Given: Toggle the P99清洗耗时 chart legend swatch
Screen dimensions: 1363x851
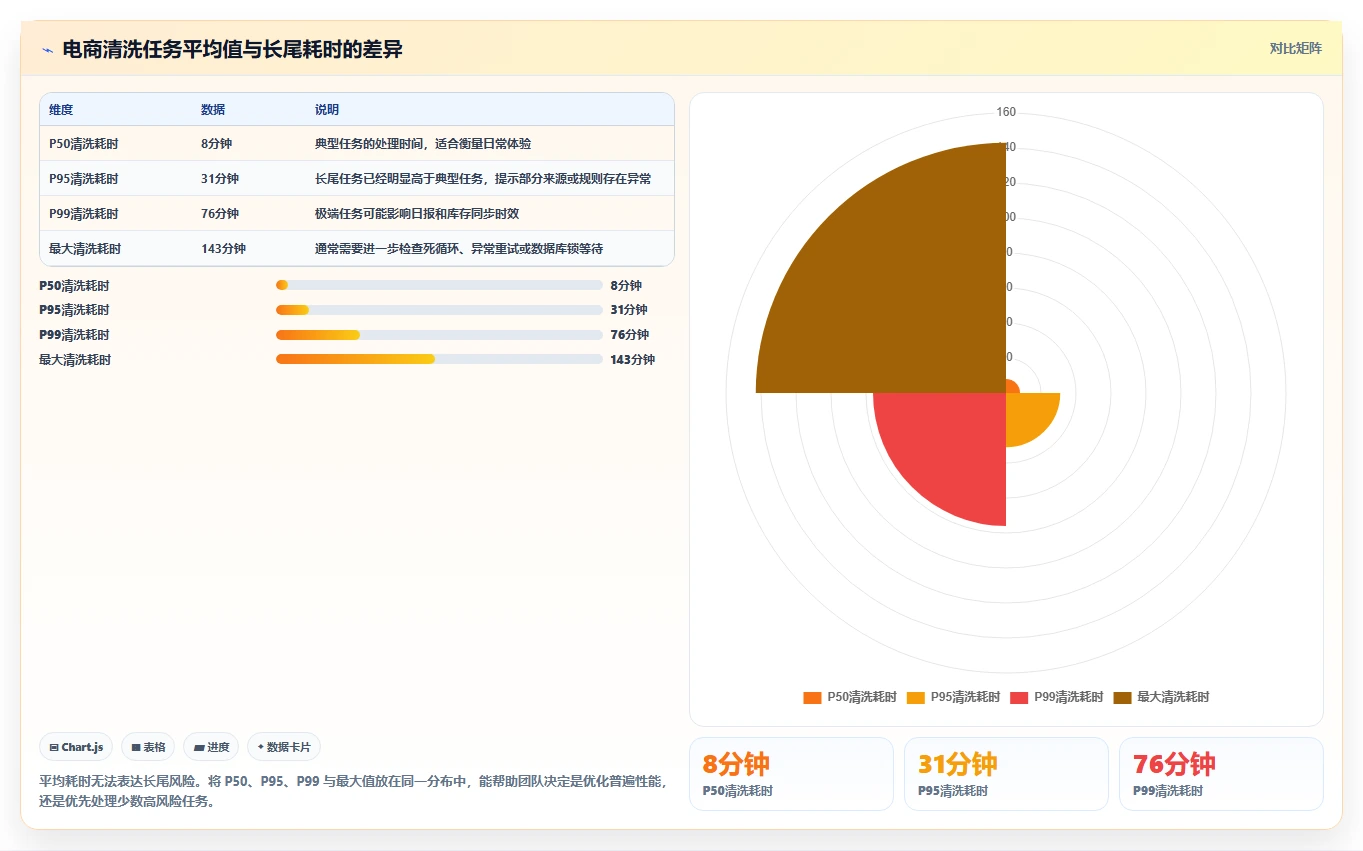Looking at the screenshot, I should click(x=1019, y=698).
